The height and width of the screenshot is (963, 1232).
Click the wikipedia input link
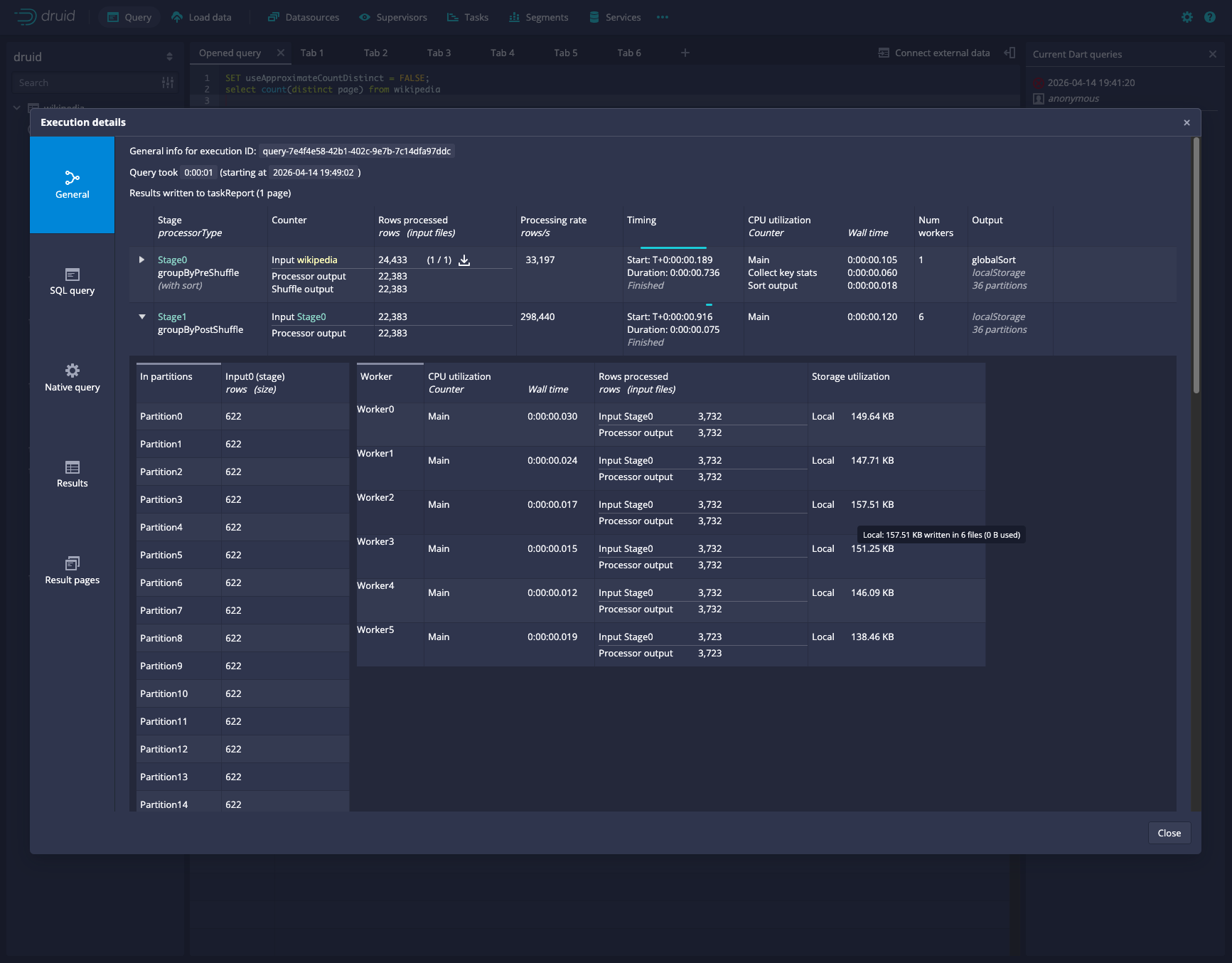point(317,260)
